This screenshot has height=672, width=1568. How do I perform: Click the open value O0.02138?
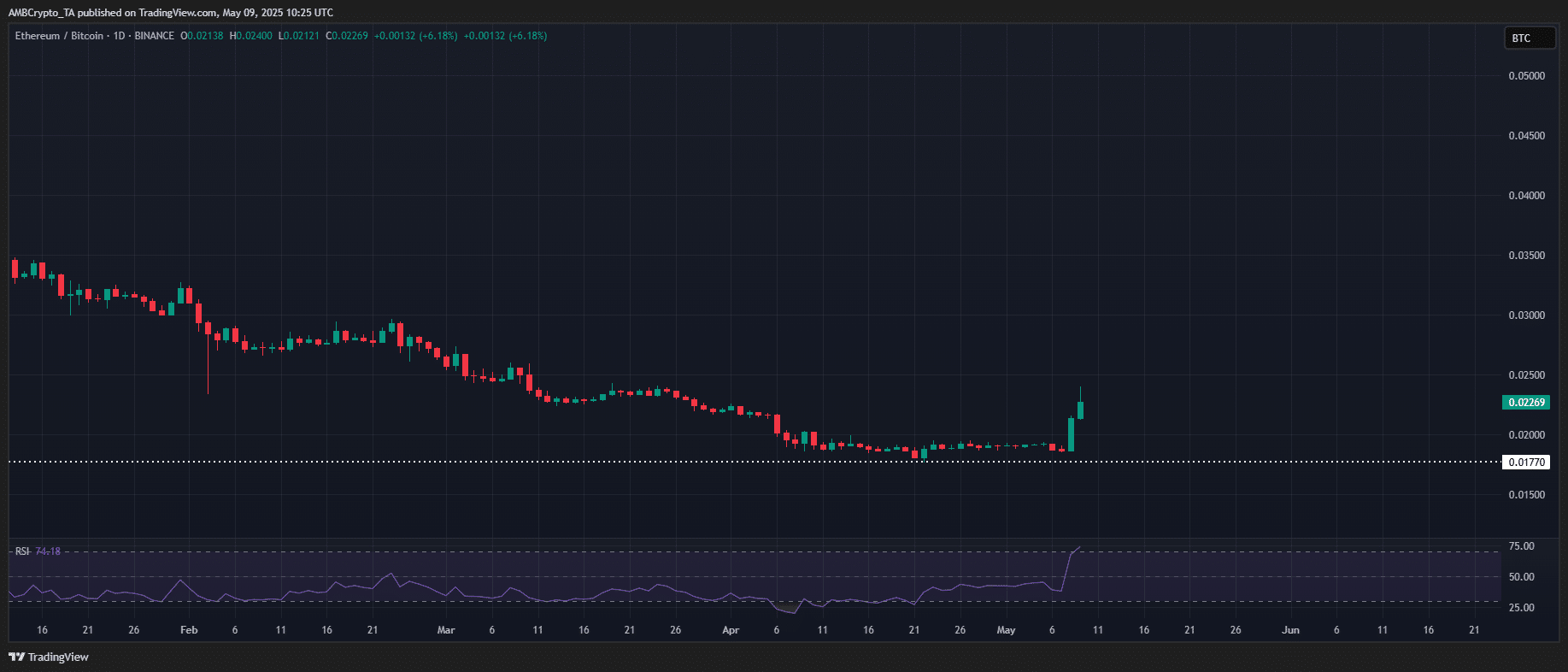click(202, 36)
